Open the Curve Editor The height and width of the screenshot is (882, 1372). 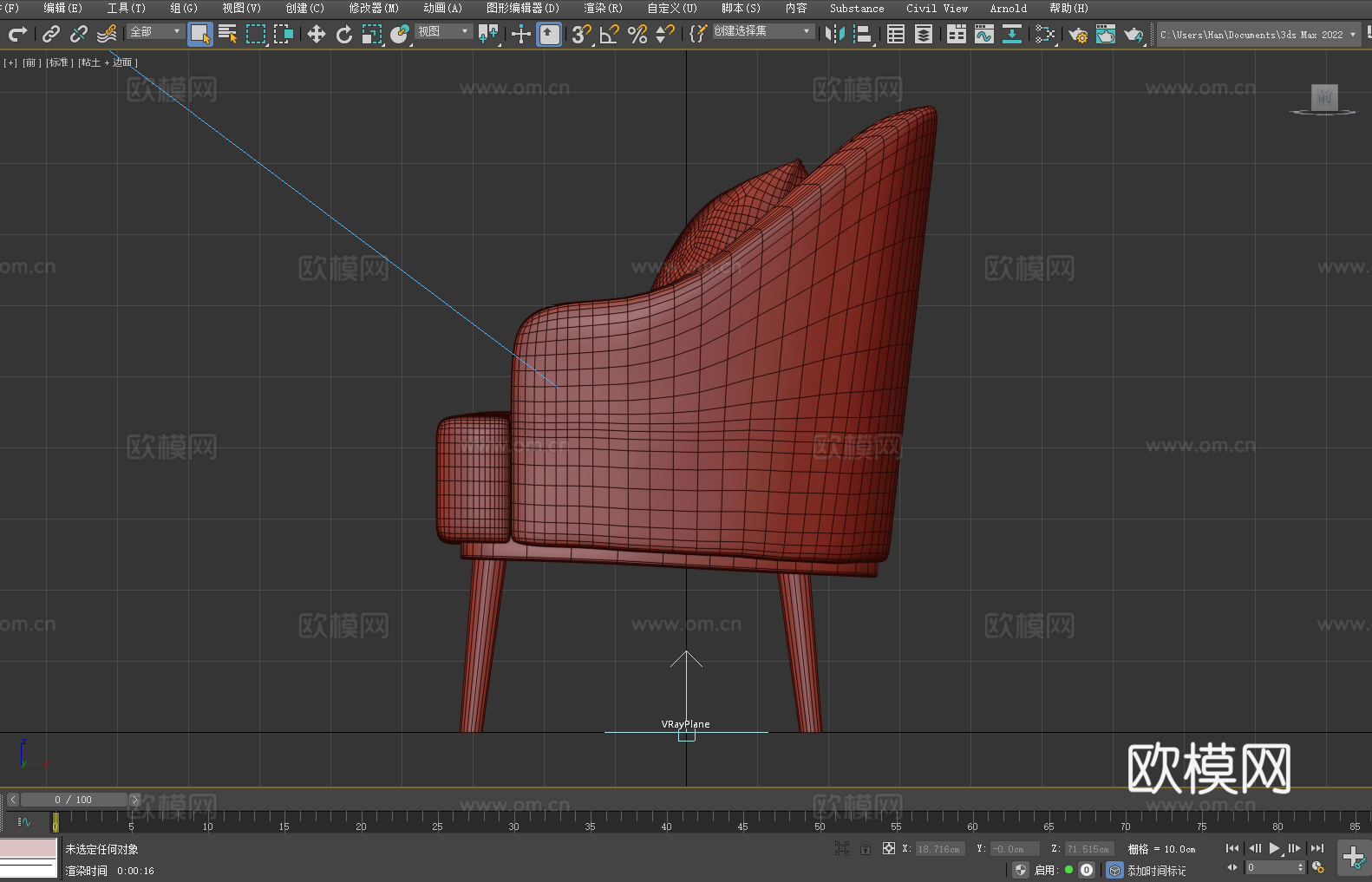click(x=984, y=34)
